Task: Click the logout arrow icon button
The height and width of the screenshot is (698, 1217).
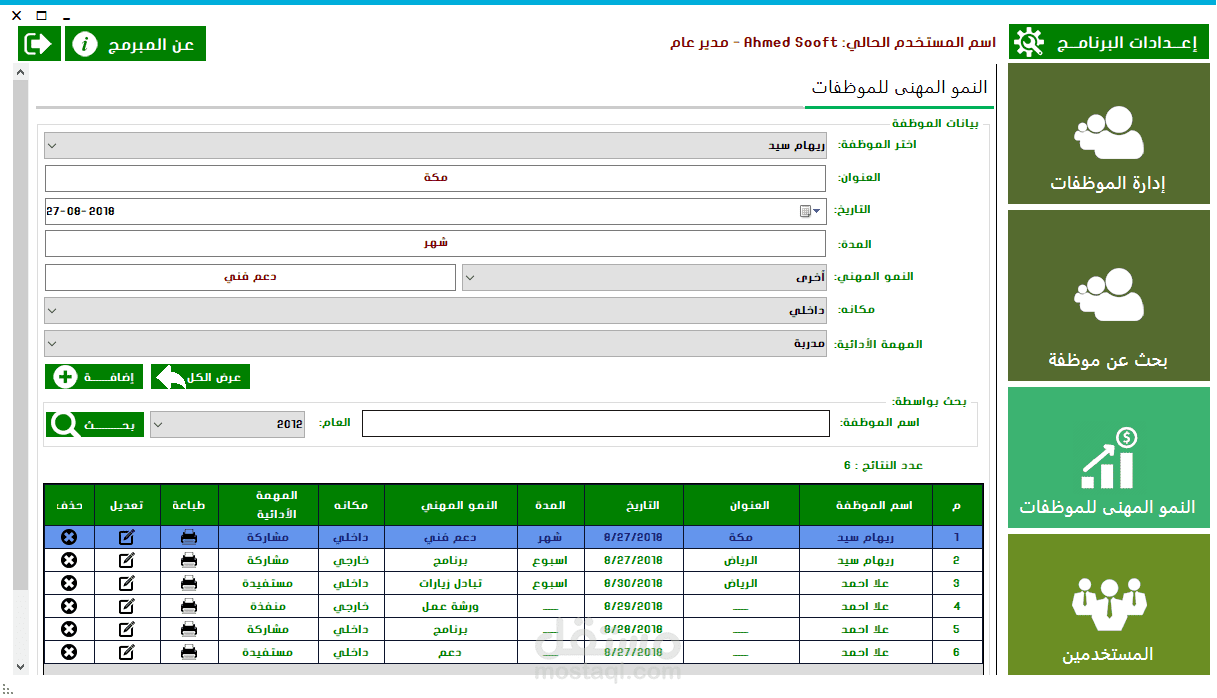Action: [x=39, y=44]
